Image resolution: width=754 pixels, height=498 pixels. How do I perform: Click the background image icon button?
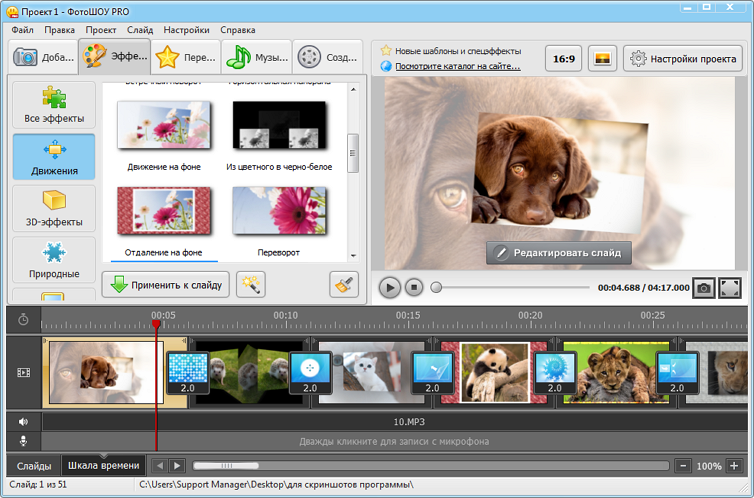[603, 59]
